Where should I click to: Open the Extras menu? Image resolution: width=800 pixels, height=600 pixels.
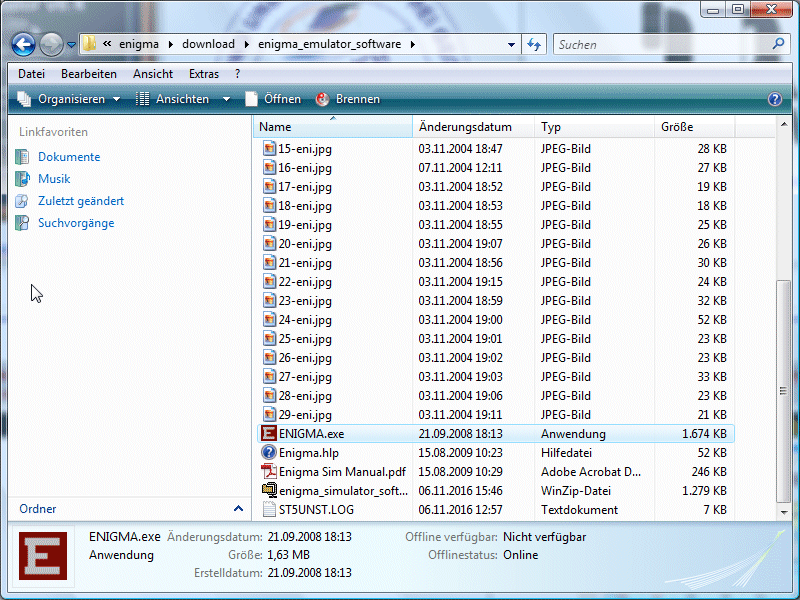pos(204,74)
